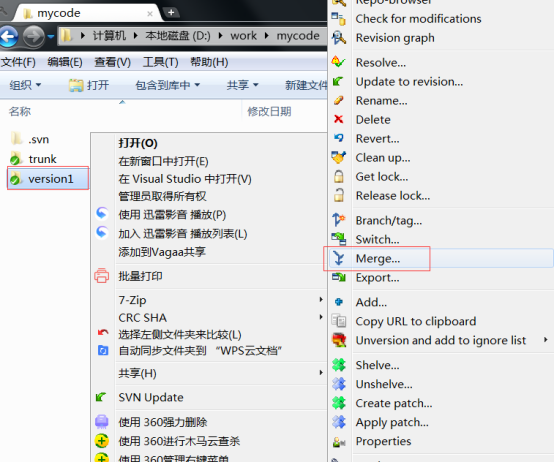Select the mycode window tab

87,13
